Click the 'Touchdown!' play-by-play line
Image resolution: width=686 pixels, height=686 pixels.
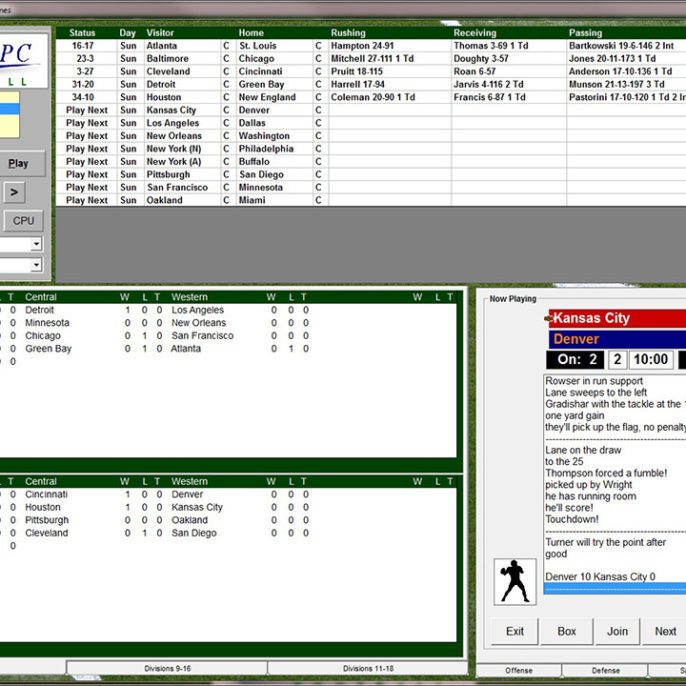(572, 519)
